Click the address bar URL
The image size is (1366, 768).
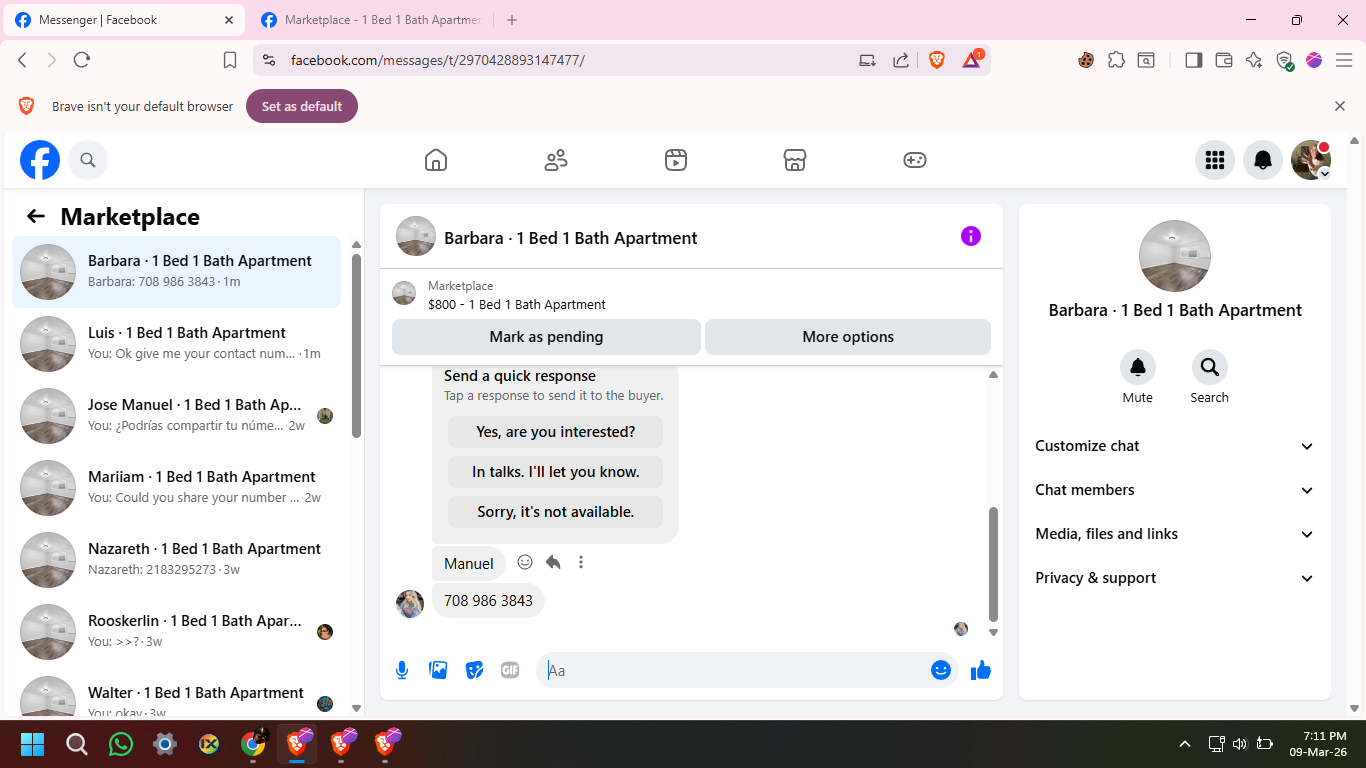pyautogui.click(x=437, y=60)
